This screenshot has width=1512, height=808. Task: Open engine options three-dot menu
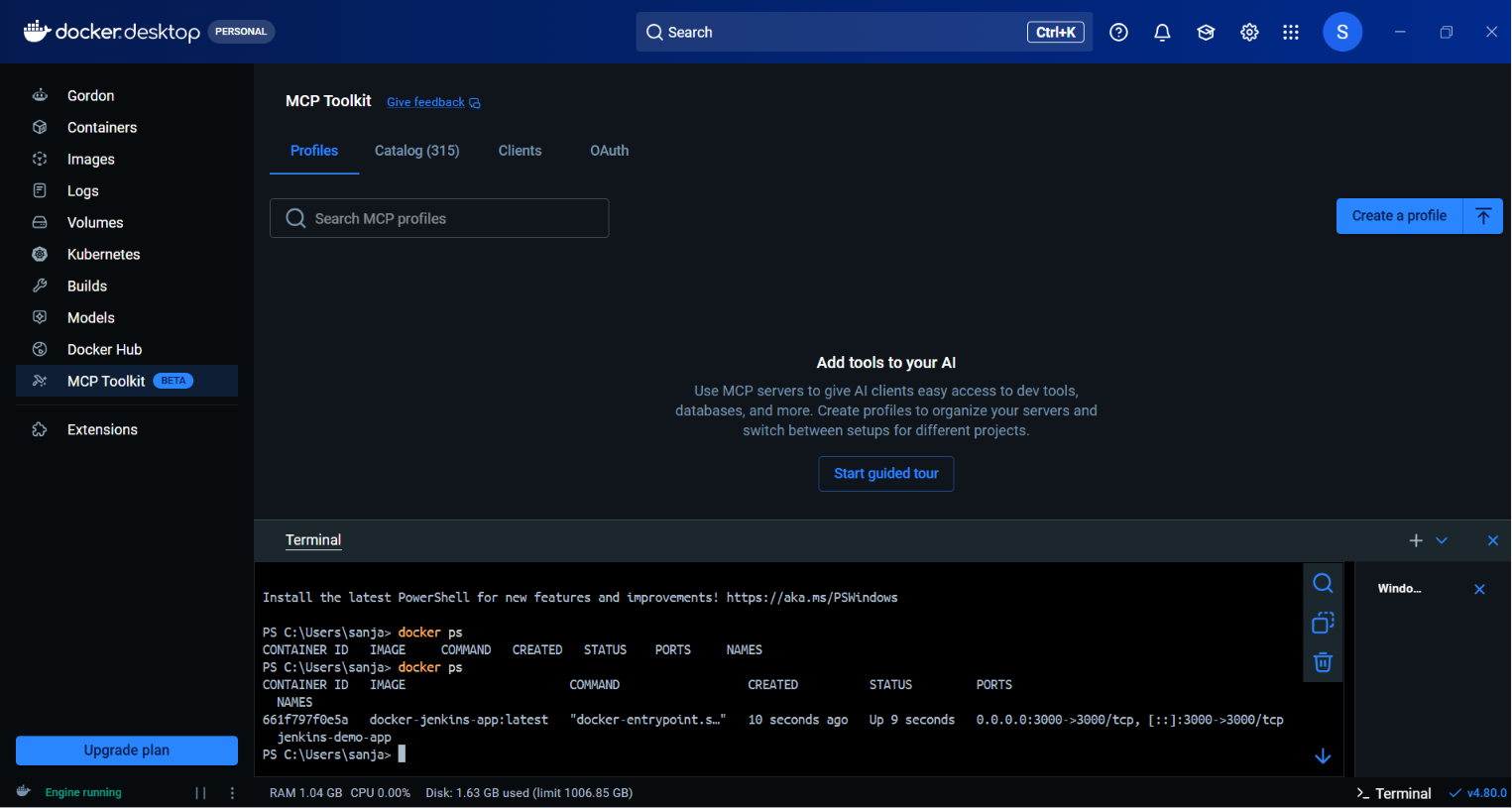(x=232, y=793)
